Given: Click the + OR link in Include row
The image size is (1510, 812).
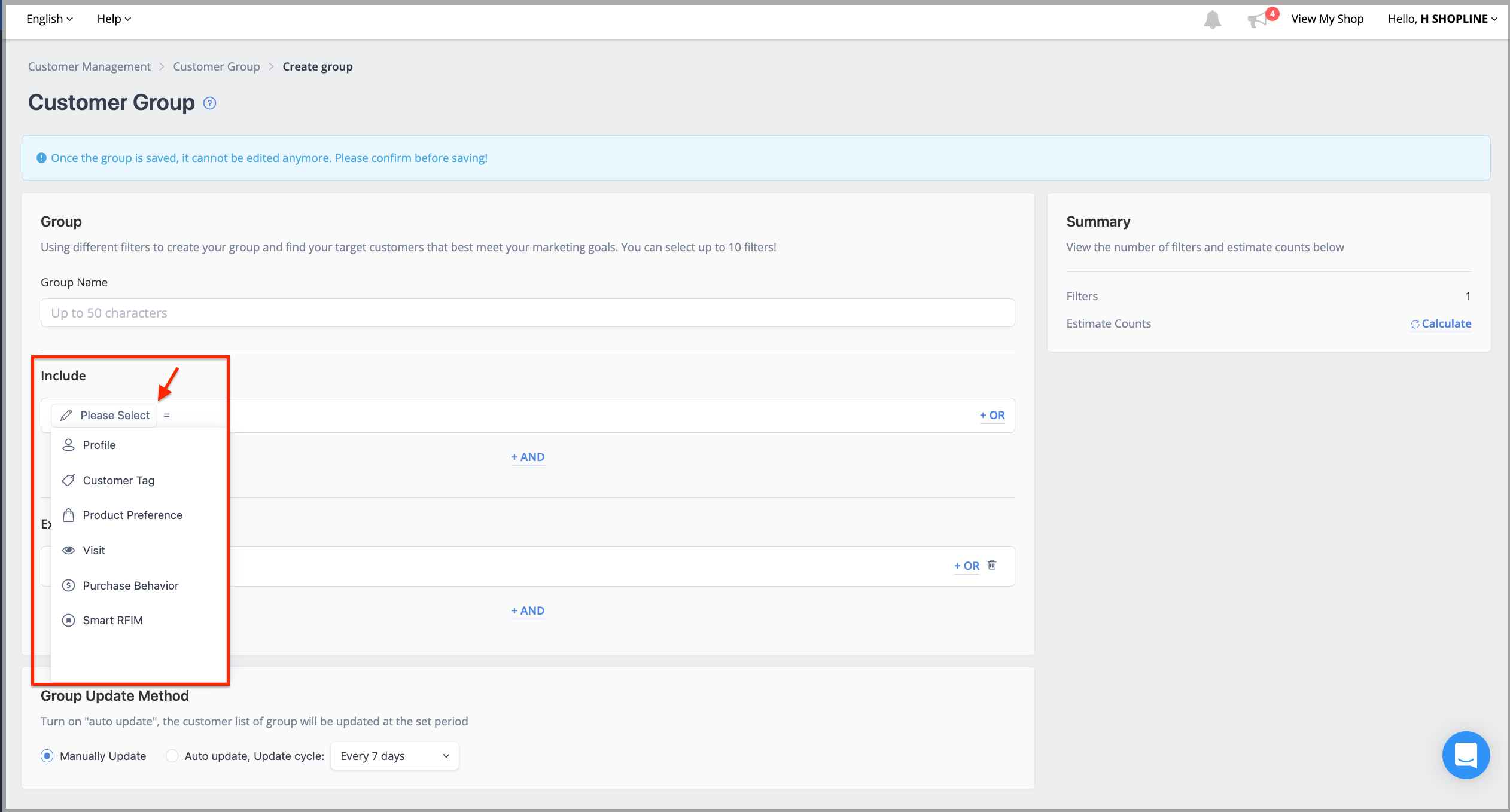Looking at the screenshot, I should coord(992,415).
